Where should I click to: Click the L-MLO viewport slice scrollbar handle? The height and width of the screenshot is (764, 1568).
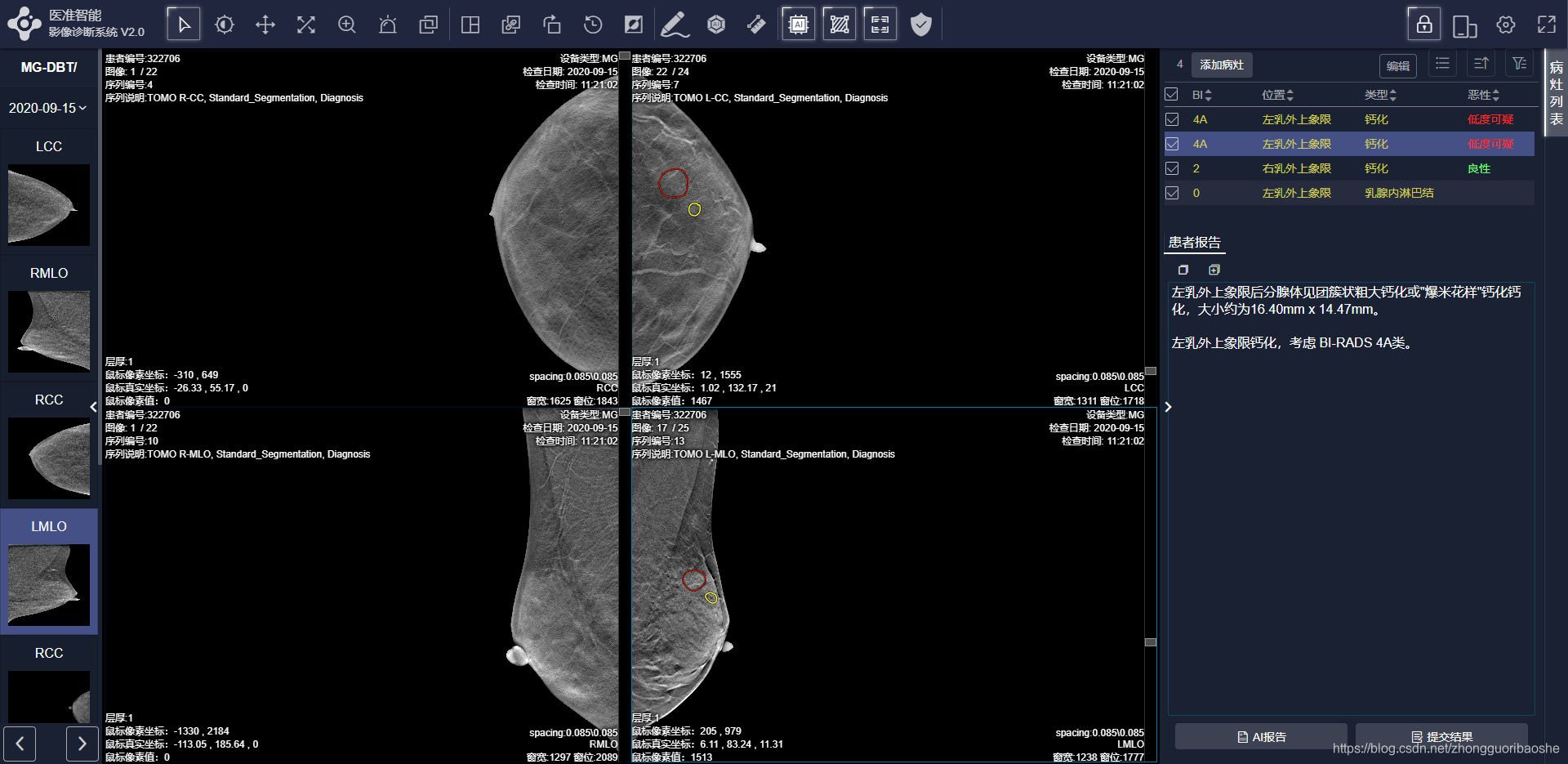1151,642
